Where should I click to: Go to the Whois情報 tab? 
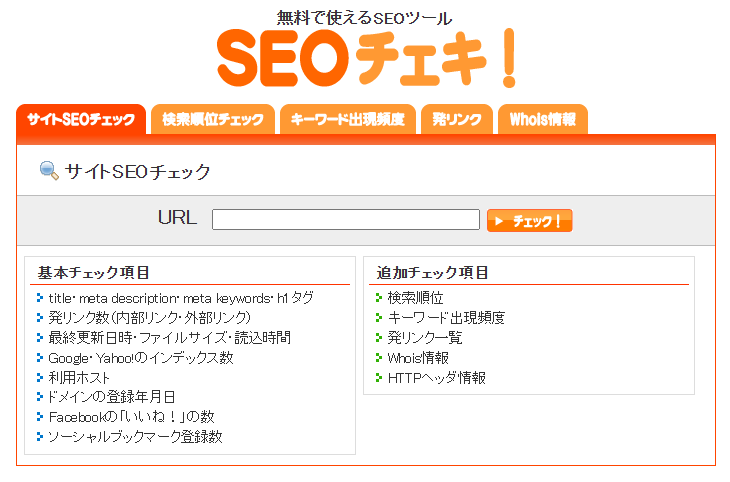[x=542, y=120]
